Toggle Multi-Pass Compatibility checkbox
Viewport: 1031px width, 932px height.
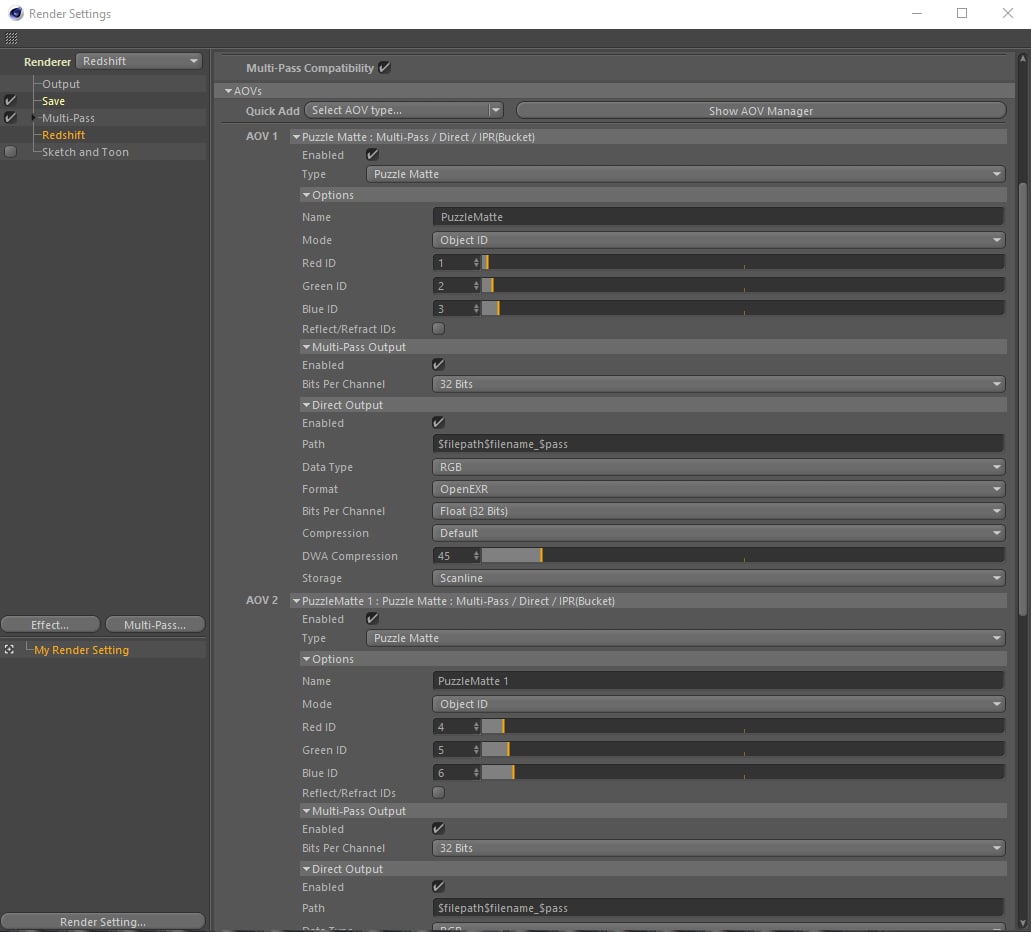point(385,68)
